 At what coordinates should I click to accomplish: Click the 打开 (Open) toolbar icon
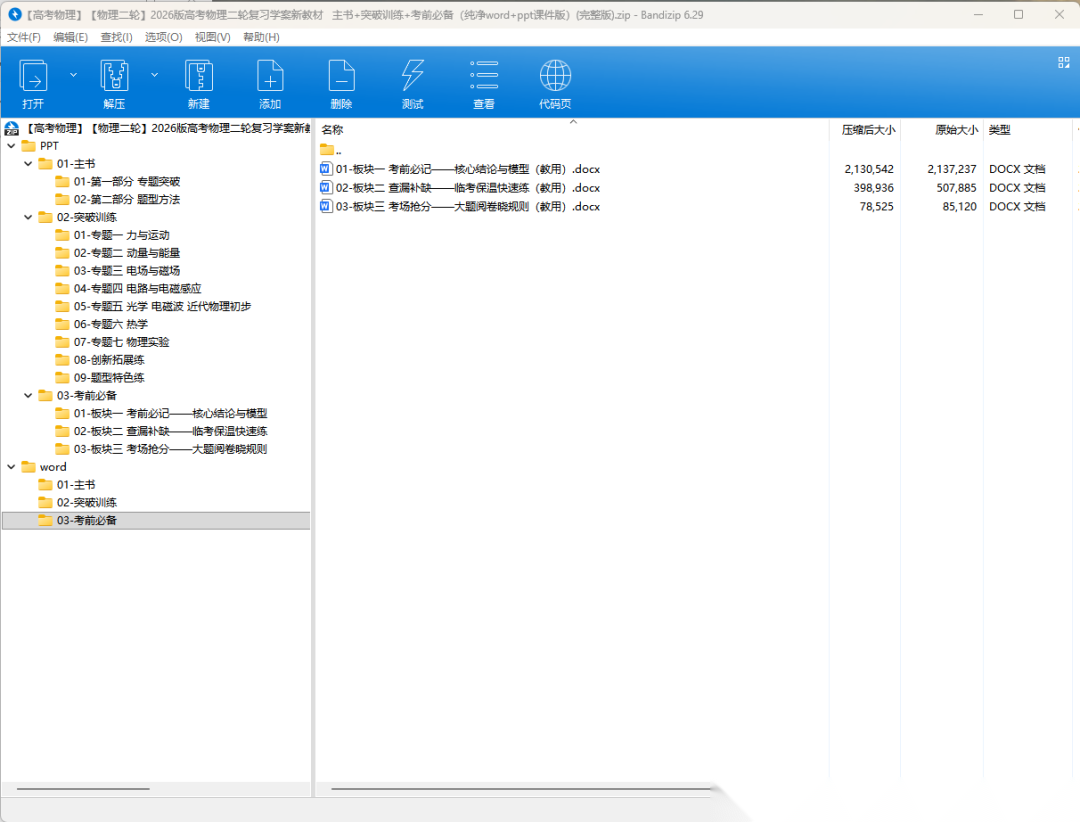[x=33, y=77]
